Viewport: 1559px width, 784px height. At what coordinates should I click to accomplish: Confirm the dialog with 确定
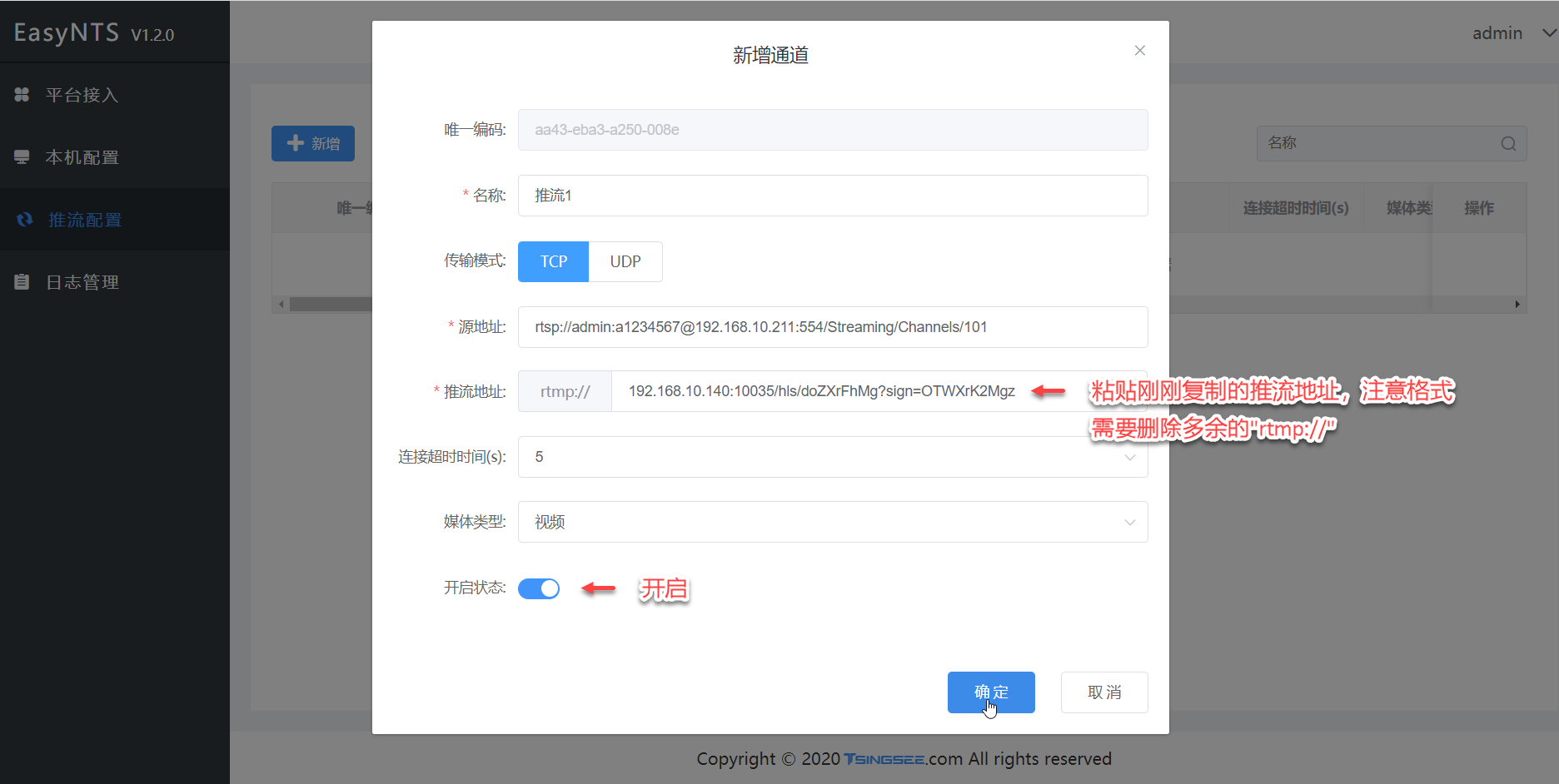coord(991,692)
